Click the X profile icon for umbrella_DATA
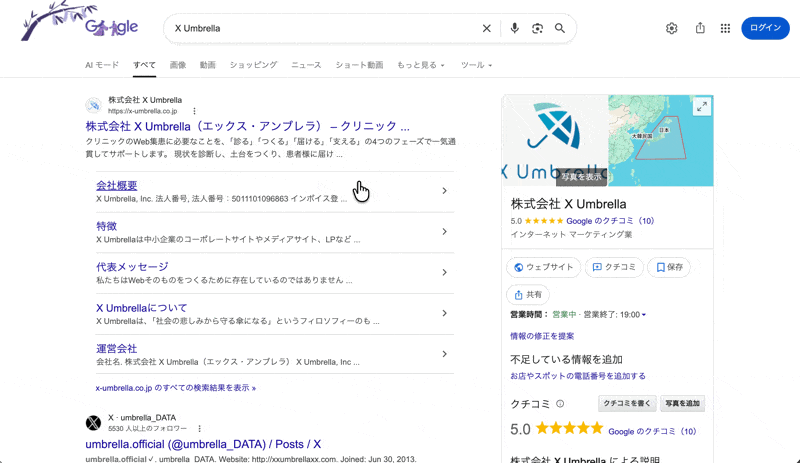 (93, 423)
